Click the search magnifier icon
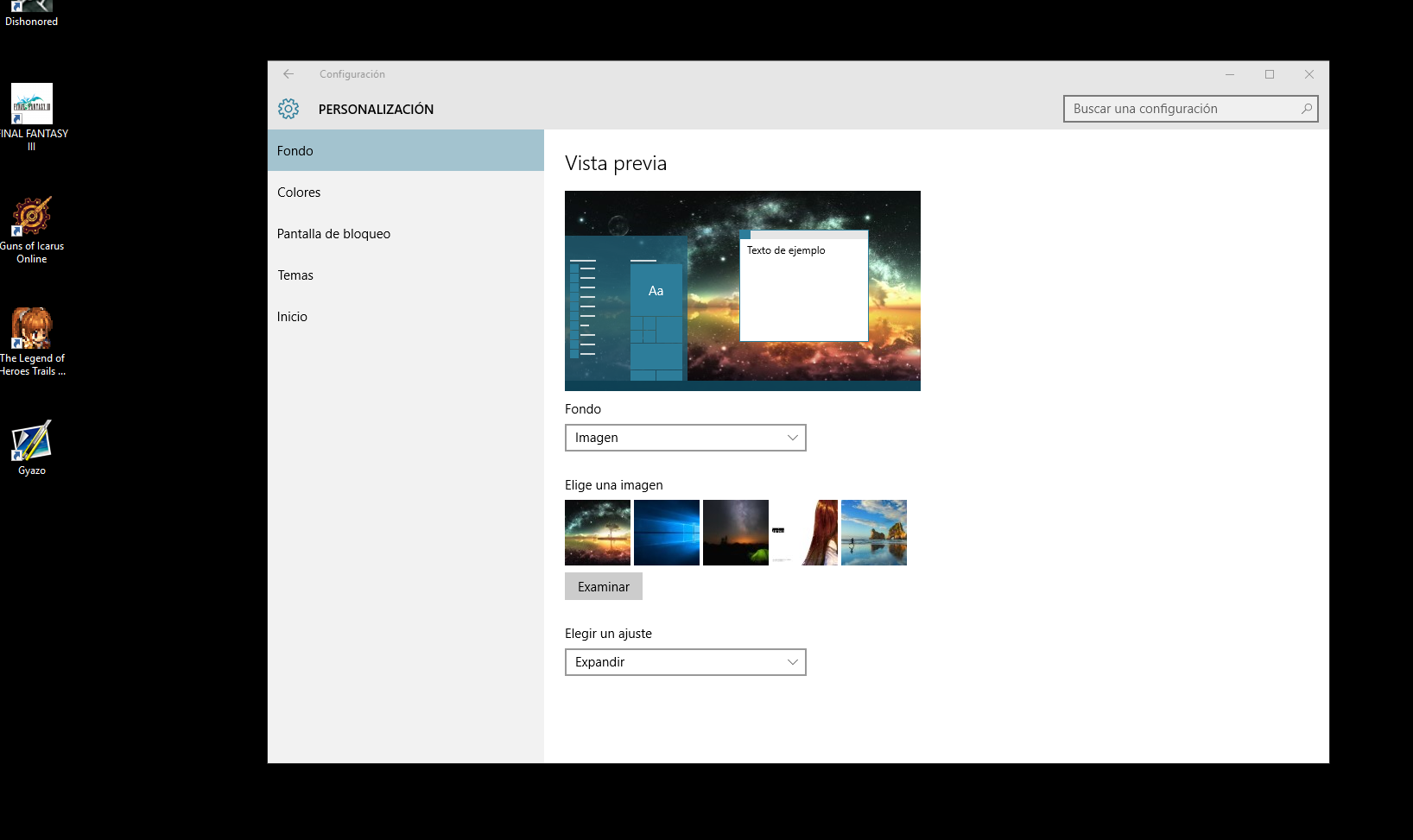 click(x=1306, y=109)
